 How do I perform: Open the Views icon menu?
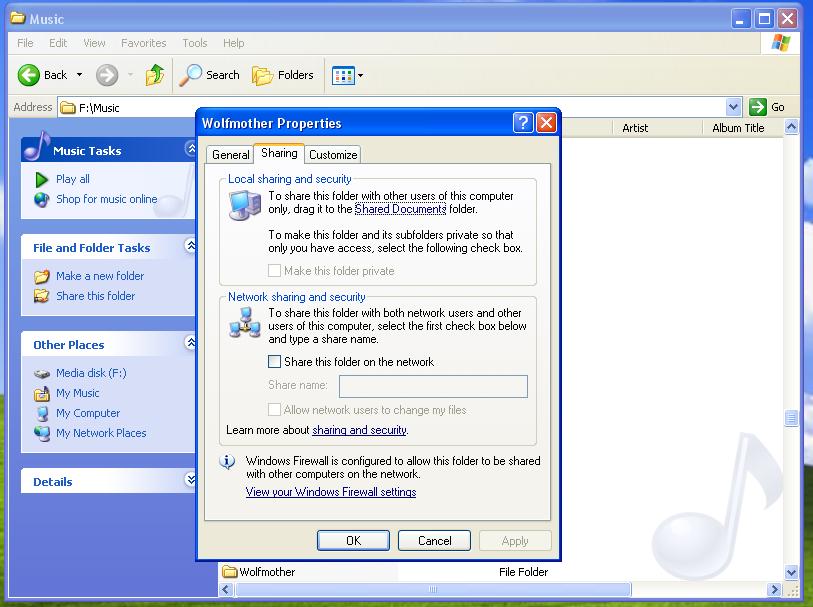tap(343, 76)
